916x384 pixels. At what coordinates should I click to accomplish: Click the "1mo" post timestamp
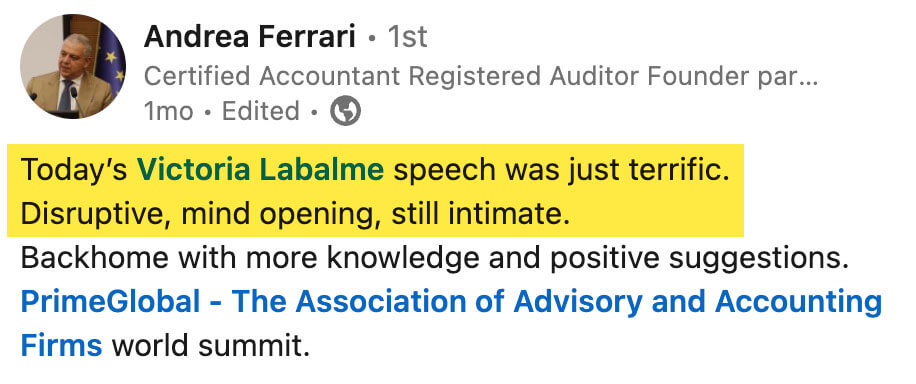[168, 111]
